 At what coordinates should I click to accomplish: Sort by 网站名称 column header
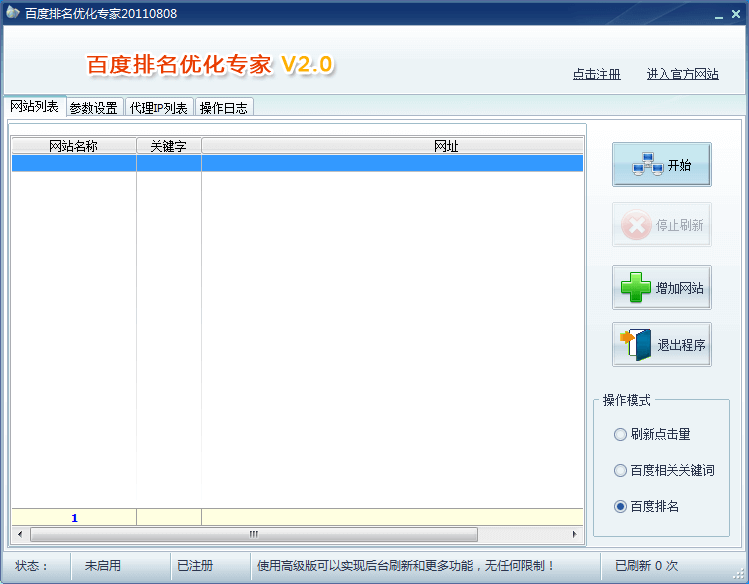point(74,146)
